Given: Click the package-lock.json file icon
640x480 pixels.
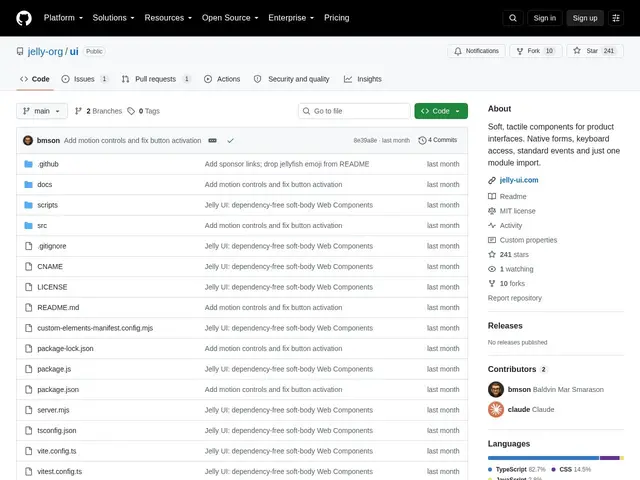Looking at the screenshot, I should point(28,349).
